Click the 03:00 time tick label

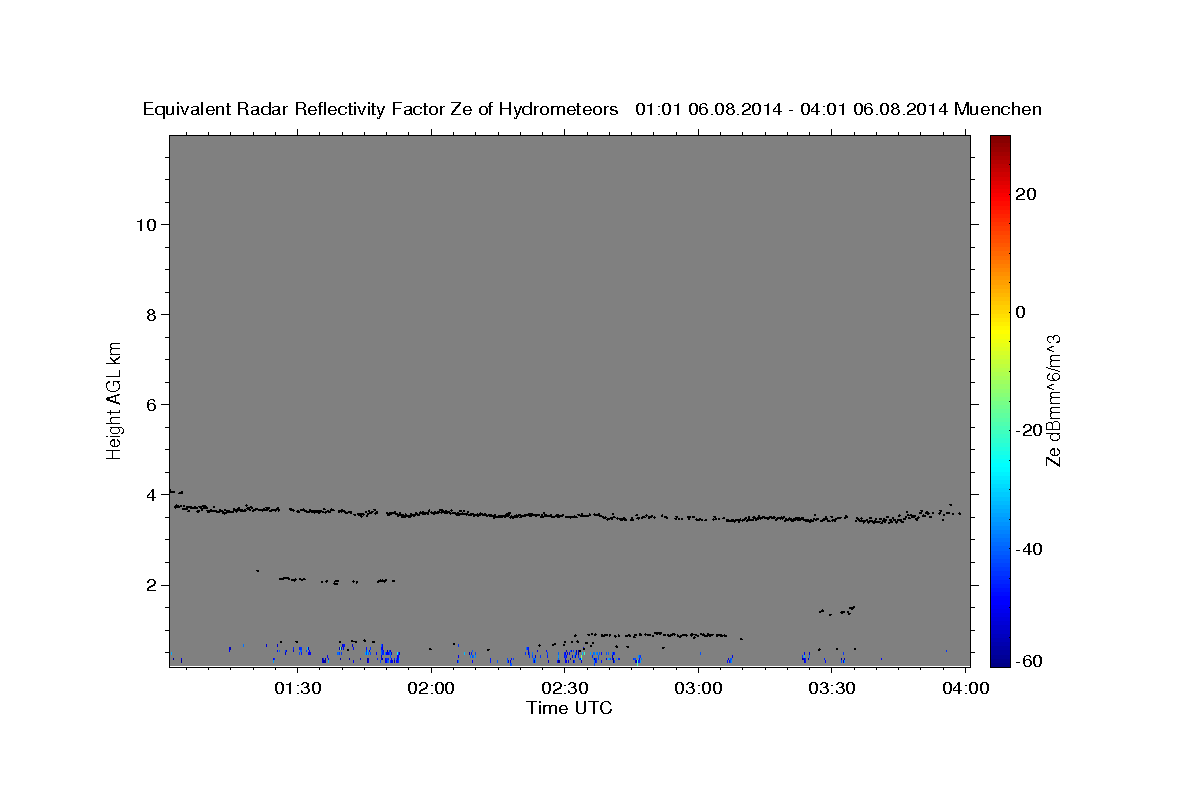698,688
